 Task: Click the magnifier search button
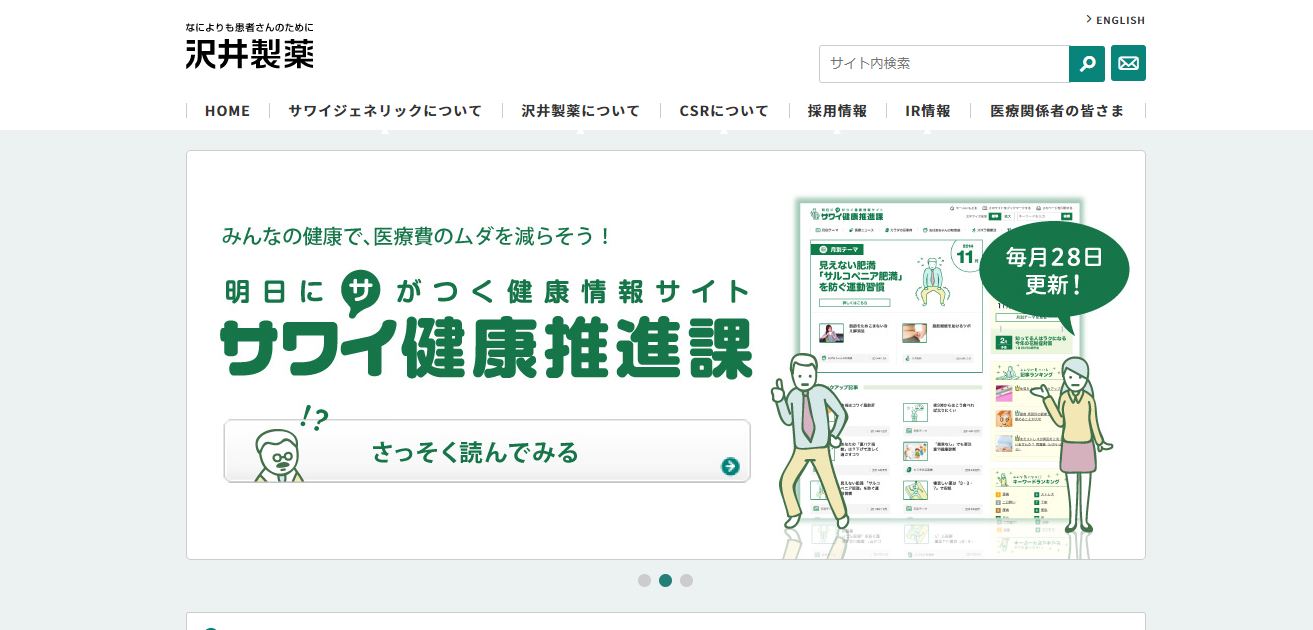[1087, 63]
